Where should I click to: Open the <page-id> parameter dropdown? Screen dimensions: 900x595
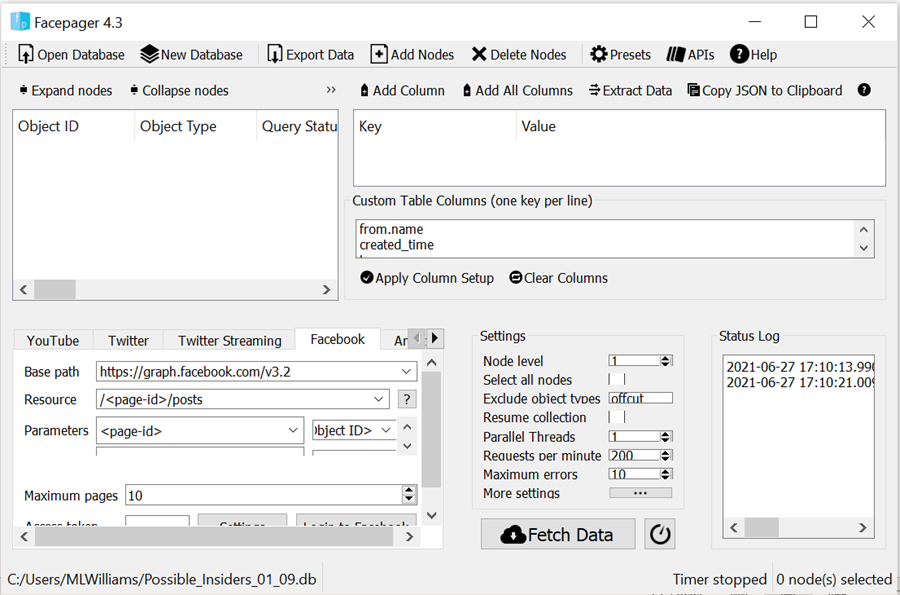pos(293,430)
